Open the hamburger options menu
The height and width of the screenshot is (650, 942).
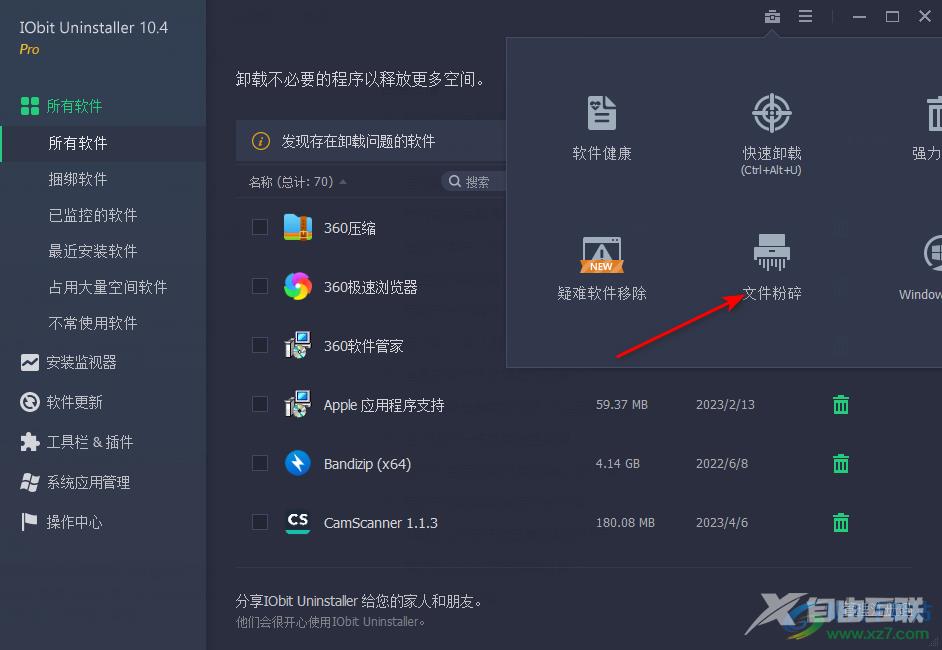(x=805, y=16)
